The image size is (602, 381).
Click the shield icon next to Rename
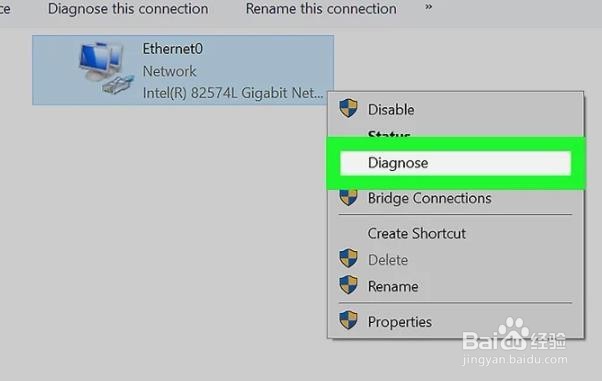coord(348,285)
